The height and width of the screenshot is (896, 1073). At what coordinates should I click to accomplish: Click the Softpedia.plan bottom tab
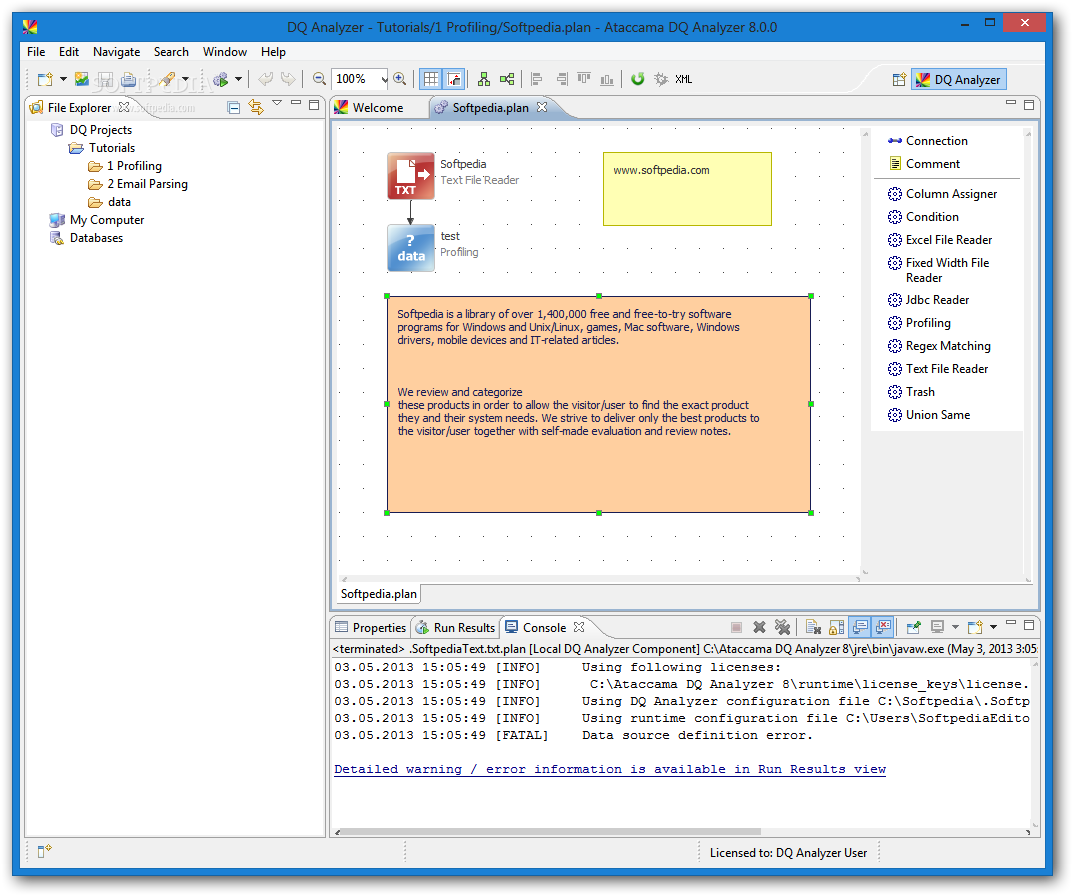point(378,594)
